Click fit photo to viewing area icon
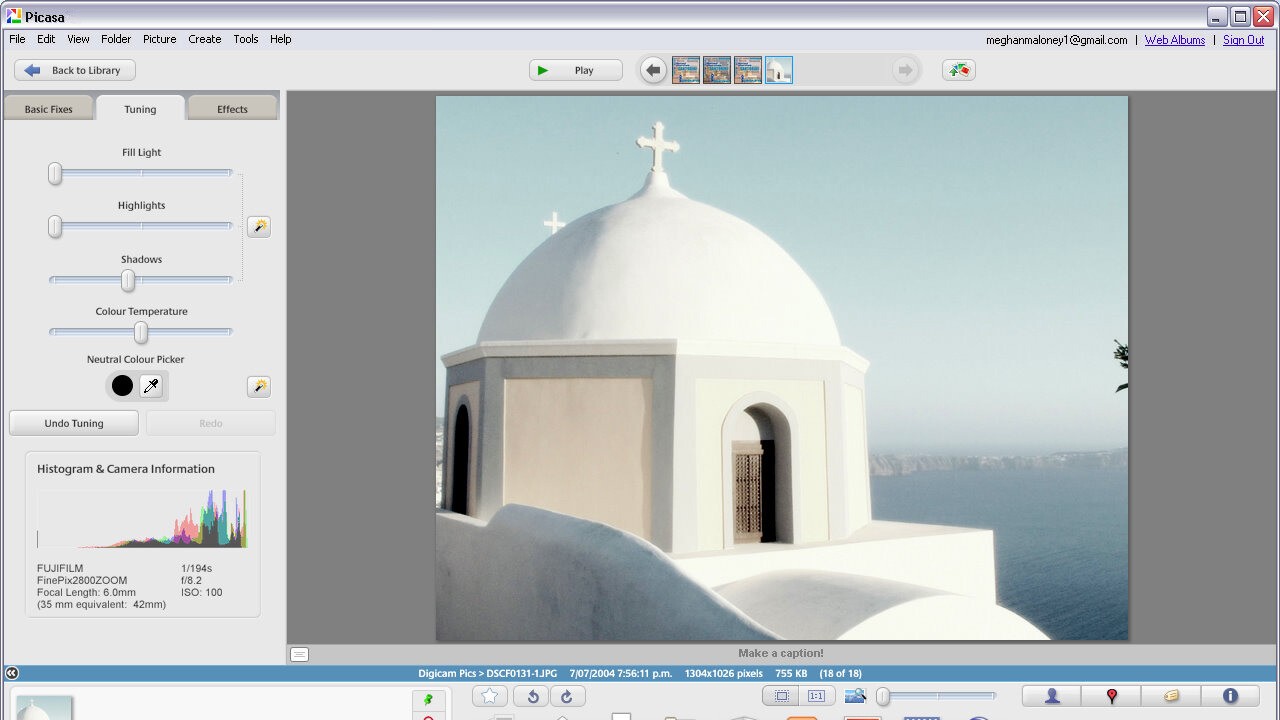Viewport: 1280px width, 720px height. pyautogui.click(x=782, y=696)
